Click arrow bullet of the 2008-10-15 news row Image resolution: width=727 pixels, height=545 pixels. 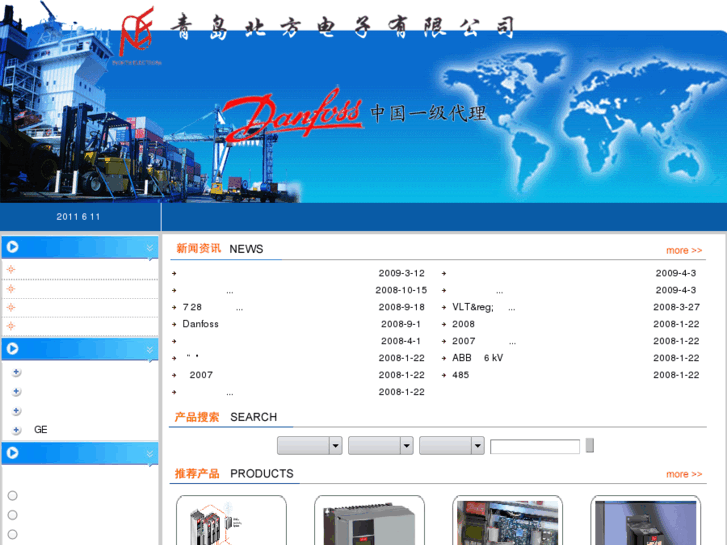(174, 290)
